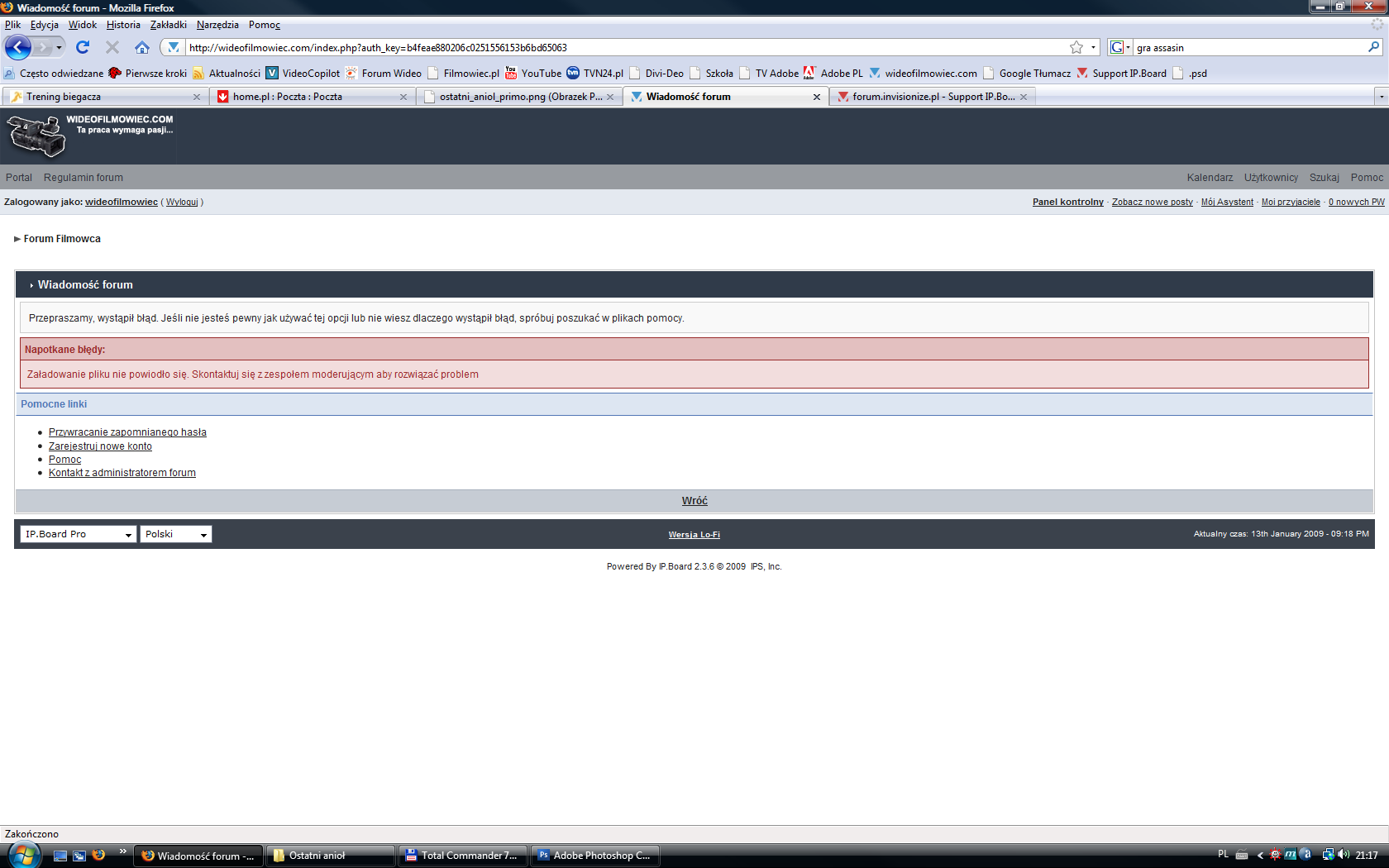Viewport: 1389px width, 868px height.
Task: Open the YouTube bookmark in bookmarks toolbar
Action: point(533,74)
